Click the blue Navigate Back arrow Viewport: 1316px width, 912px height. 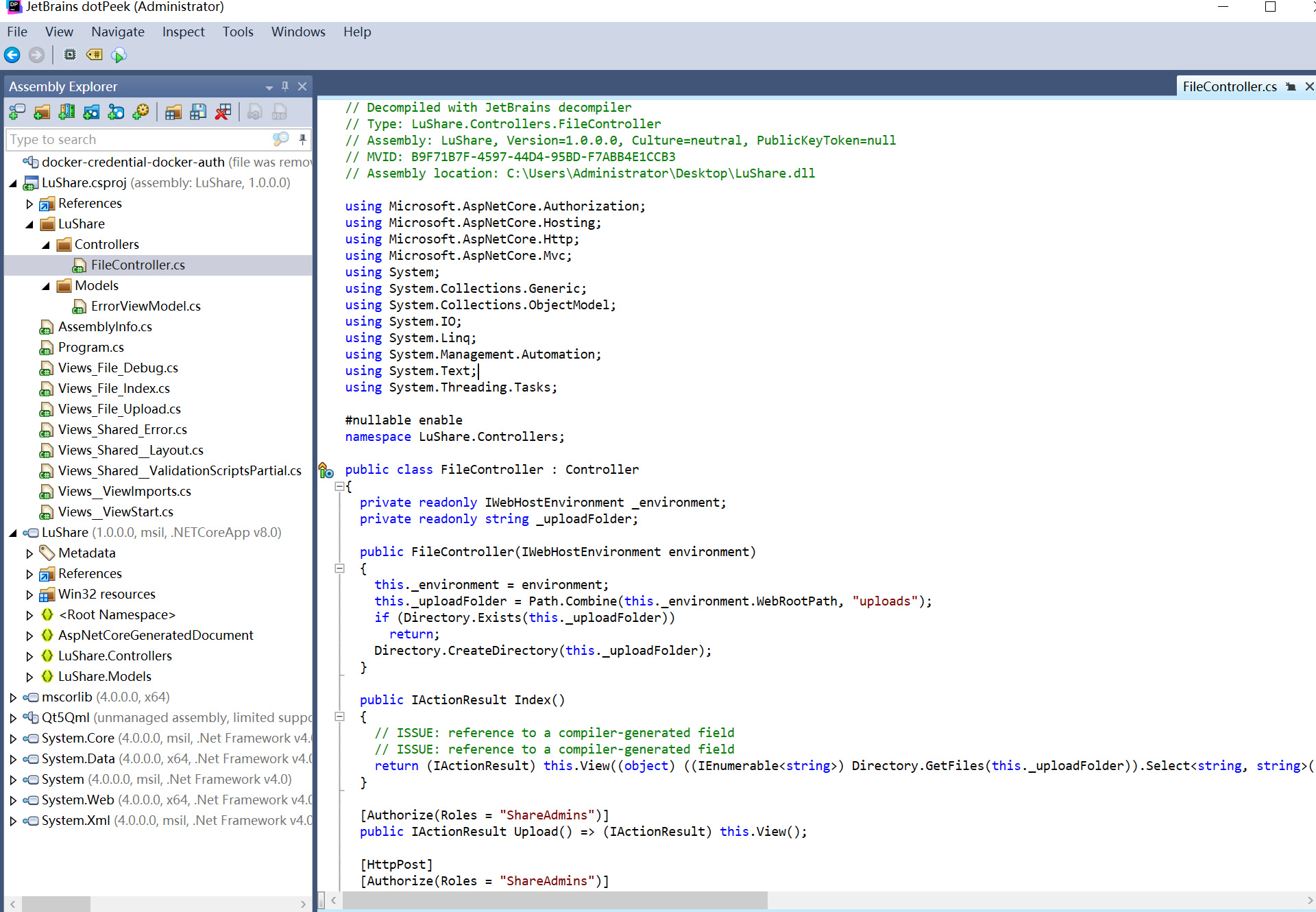click(x=12, y=55)
